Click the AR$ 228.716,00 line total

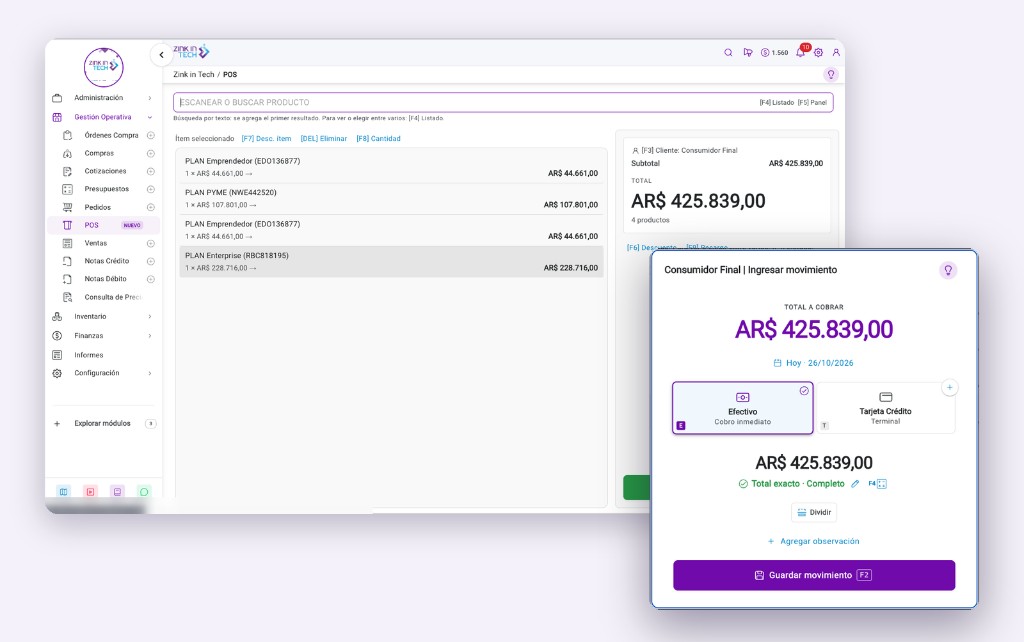pyautogui.click(x=571, y=268)
